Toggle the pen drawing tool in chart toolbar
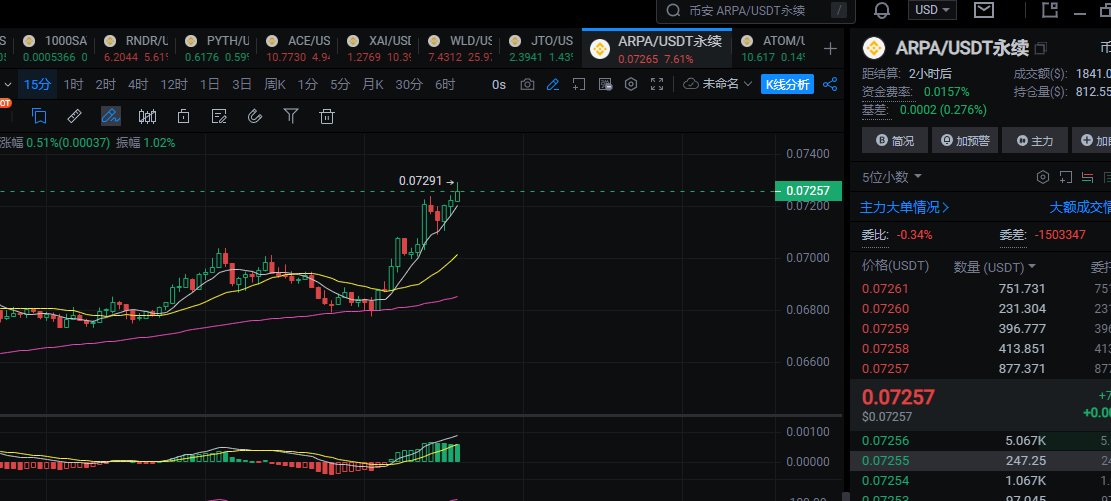Viewport: 1111px width, 501px height. (111, 116)
